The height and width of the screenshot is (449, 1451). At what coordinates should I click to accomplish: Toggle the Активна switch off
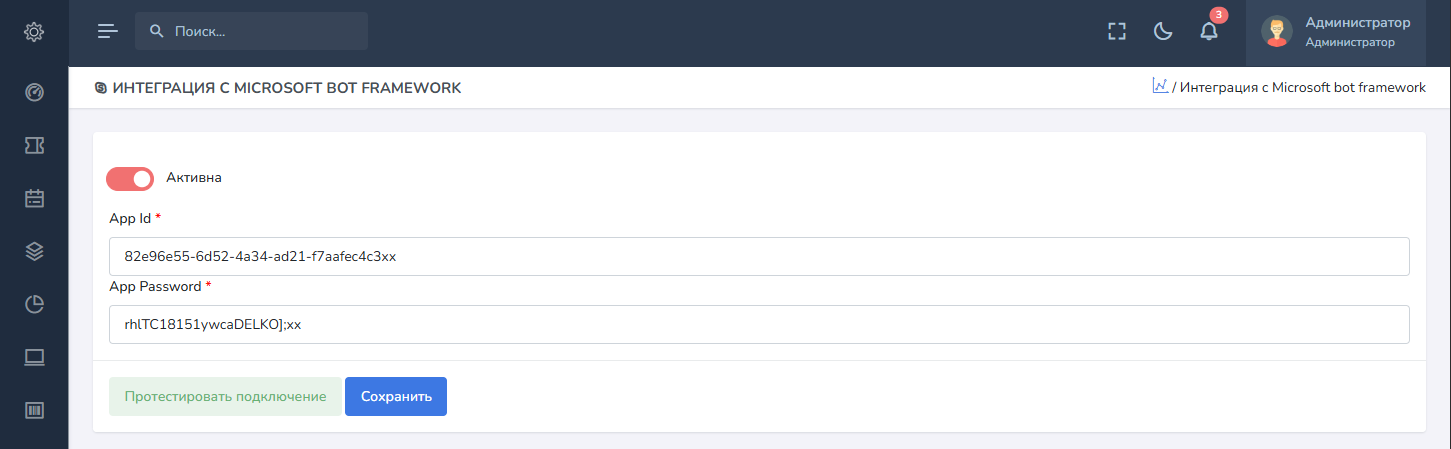(130, 178)
